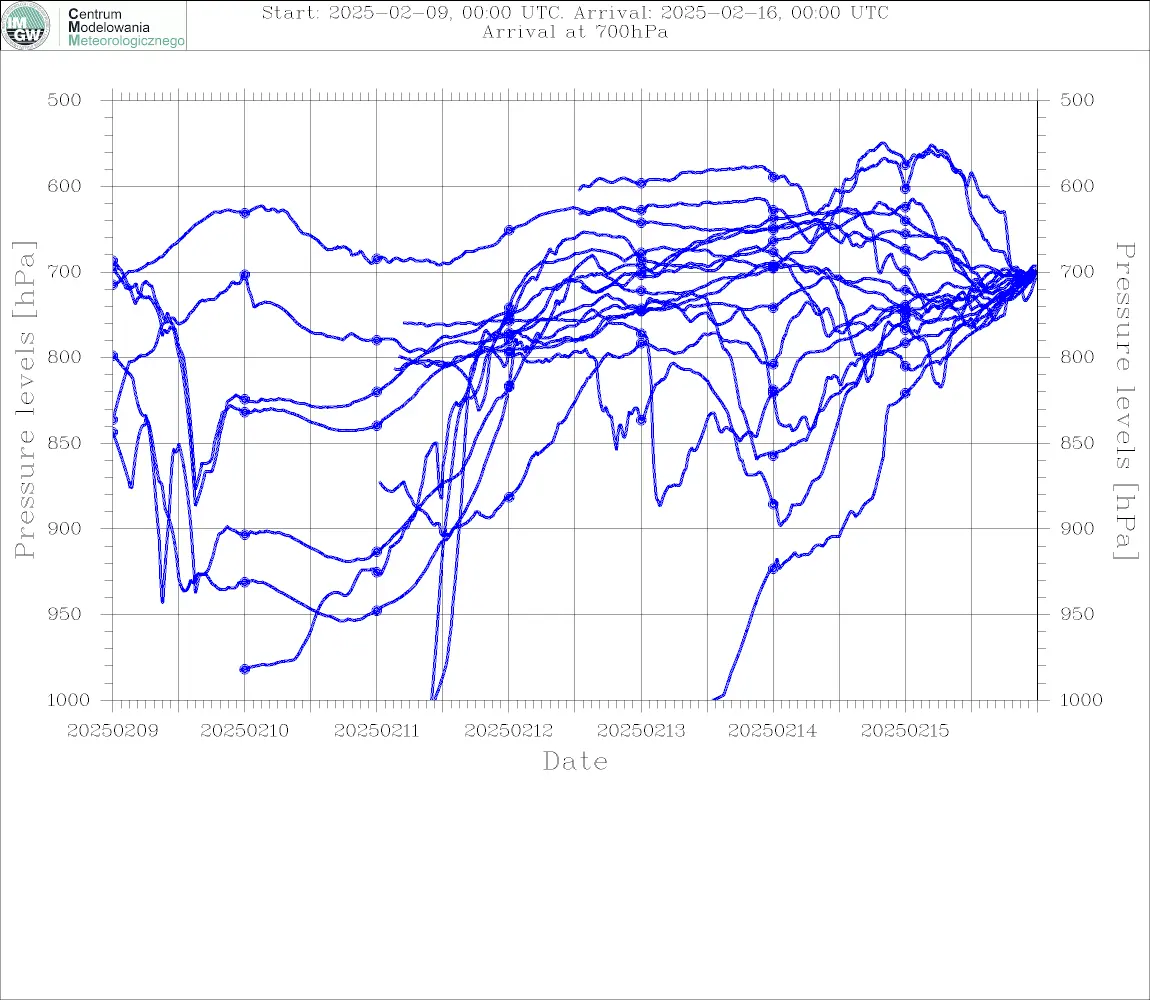Click the trajectory marker near 820 hPa on 20250215
This screenshot has width=1150, height=1000.
tap(905, 393)
